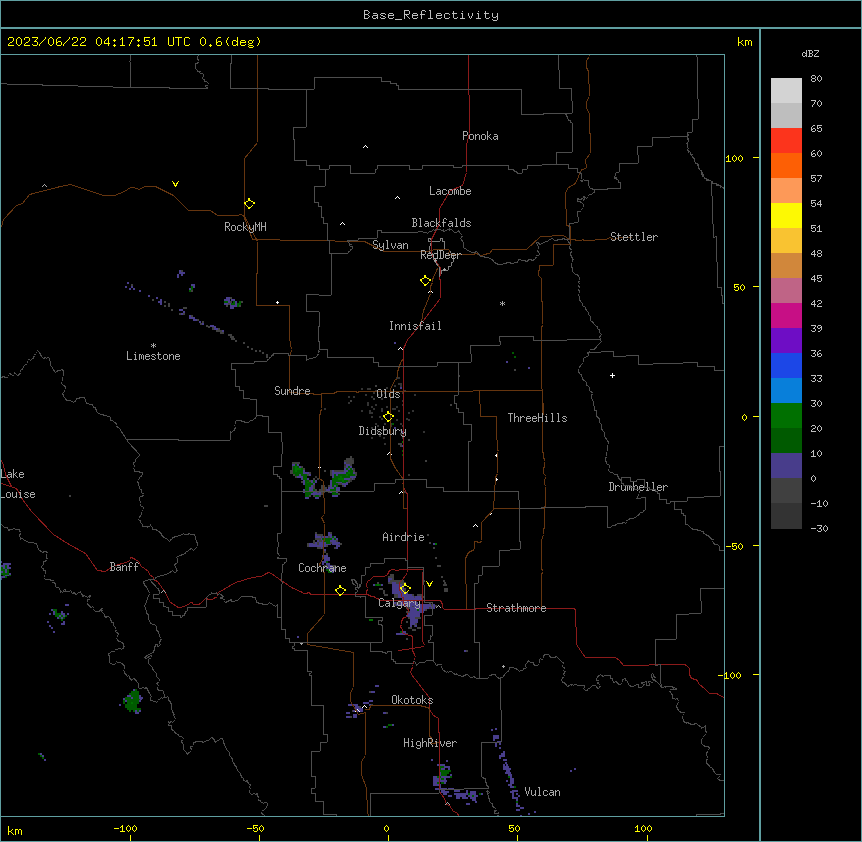862x842 pixels.
Task: Click the yellow diamond marker south of RedDeer
Action: click(425, 280)
